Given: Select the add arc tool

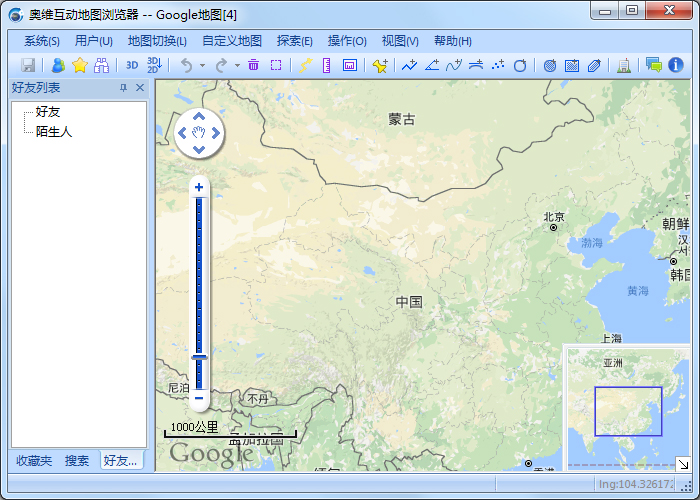Looking at the screenshot, I should coord(476,65).
